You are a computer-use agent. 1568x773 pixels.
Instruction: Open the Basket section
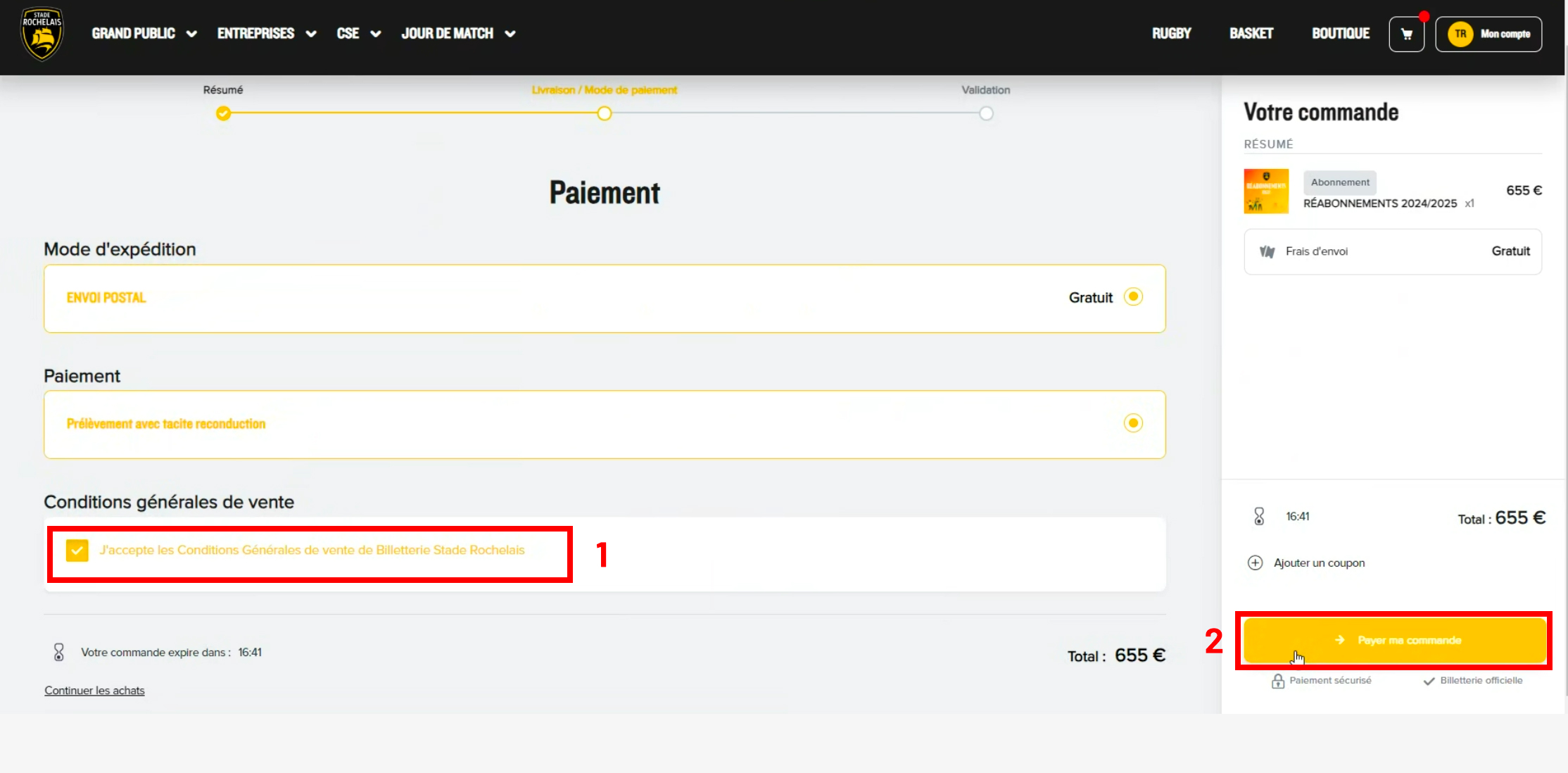pyautogui.click(x=1251, y=33)
